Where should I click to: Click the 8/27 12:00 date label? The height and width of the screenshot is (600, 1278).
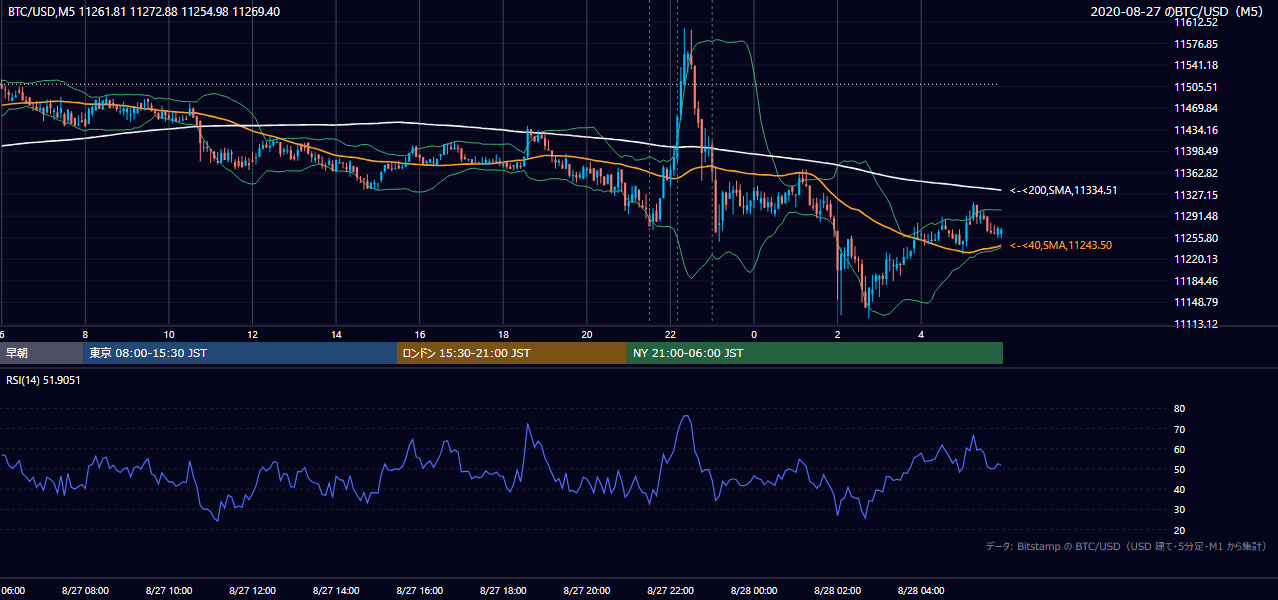(253, 591)
